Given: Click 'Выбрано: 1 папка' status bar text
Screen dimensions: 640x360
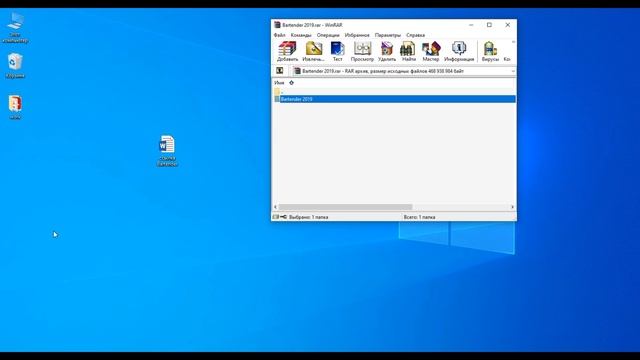Looking at the screenshot, I should (308, 217).
